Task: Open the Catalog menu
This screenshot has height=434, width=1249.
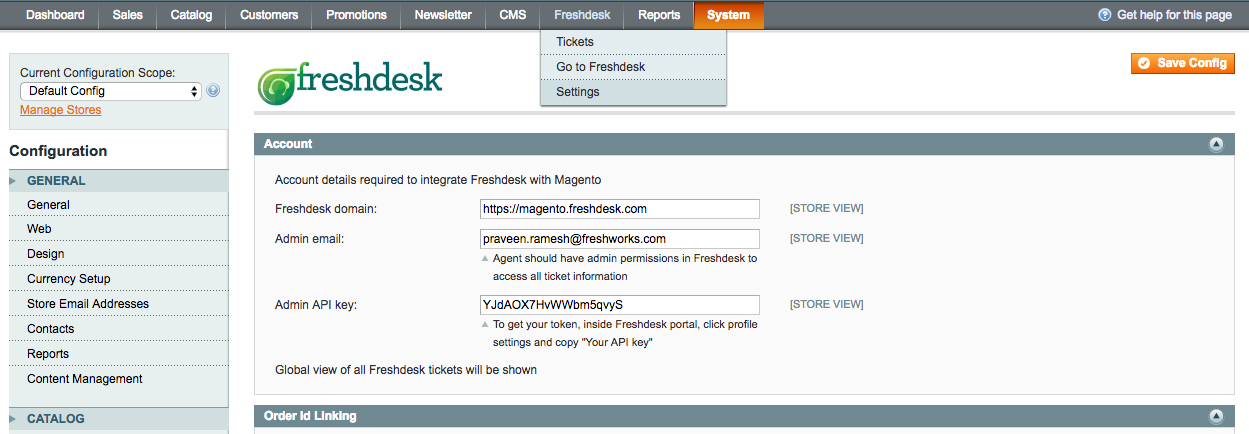Action: click(x=191, y=15)
